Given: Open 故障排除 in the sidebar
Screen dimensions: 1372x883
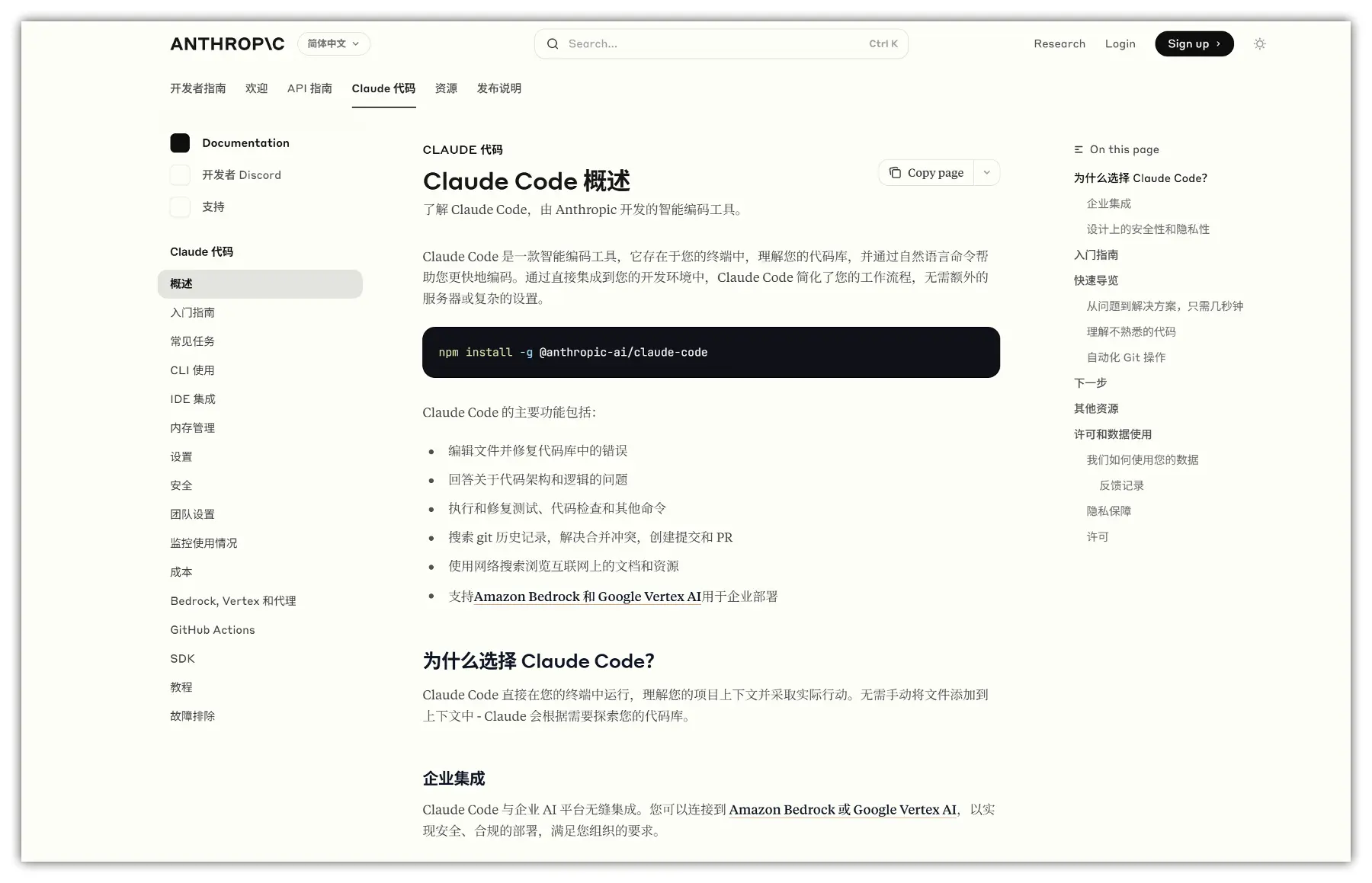Looking at the screenshot, I should point(193,716).
